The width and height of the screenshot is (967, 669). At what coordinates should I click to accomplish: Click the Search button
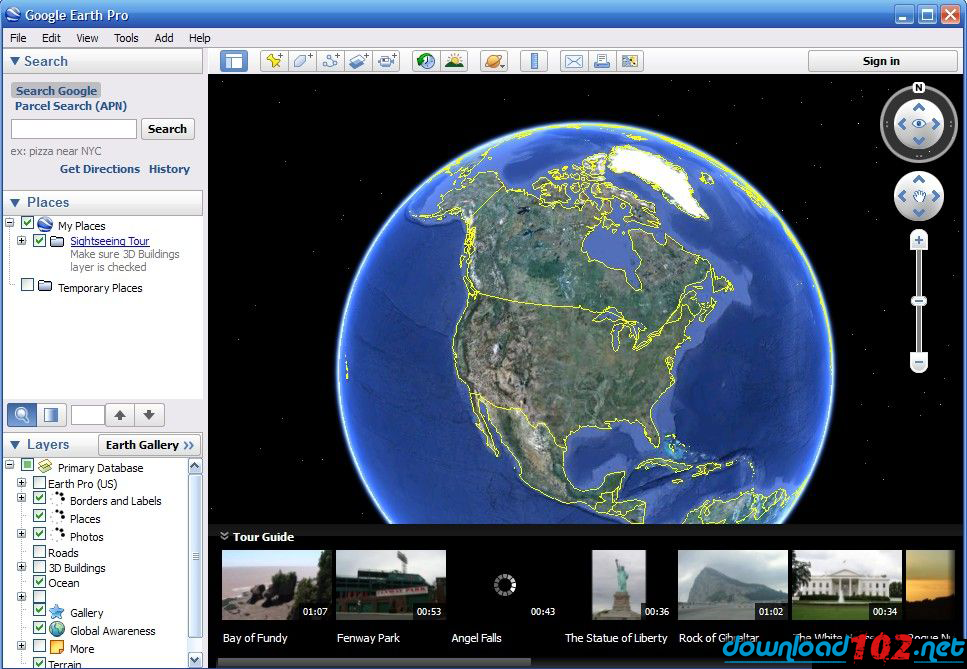click(167, 129)
